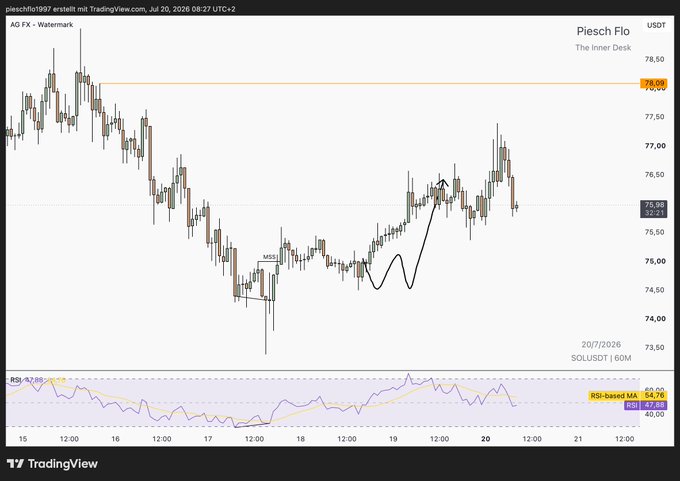This screenshot has width=680, height=481.
Task: Click the yellow RSI-based MA 54,76 label
Action: pos(628,396)
